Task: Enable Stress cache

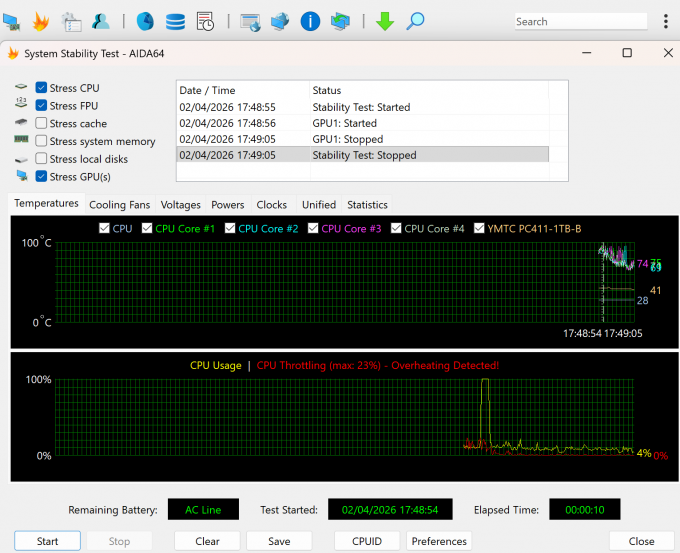Action: click(x=41, y=123)
